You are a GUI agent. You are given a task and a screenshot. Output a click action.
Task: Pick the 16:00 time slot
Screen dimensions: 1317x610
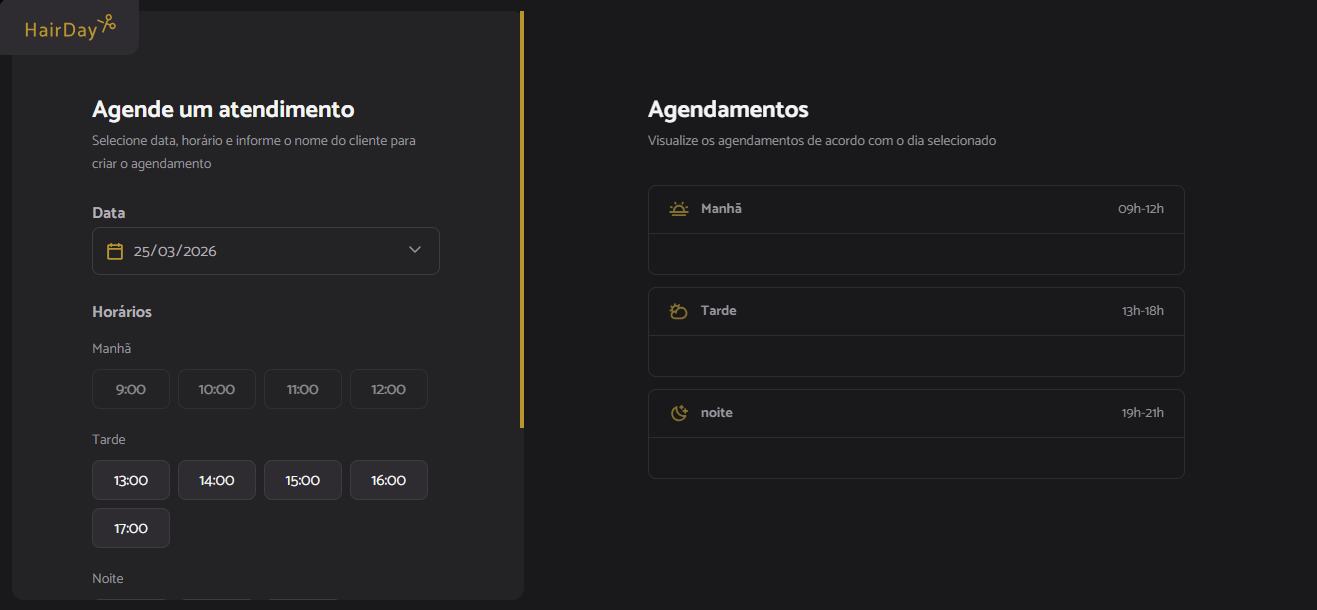(389, 480)
